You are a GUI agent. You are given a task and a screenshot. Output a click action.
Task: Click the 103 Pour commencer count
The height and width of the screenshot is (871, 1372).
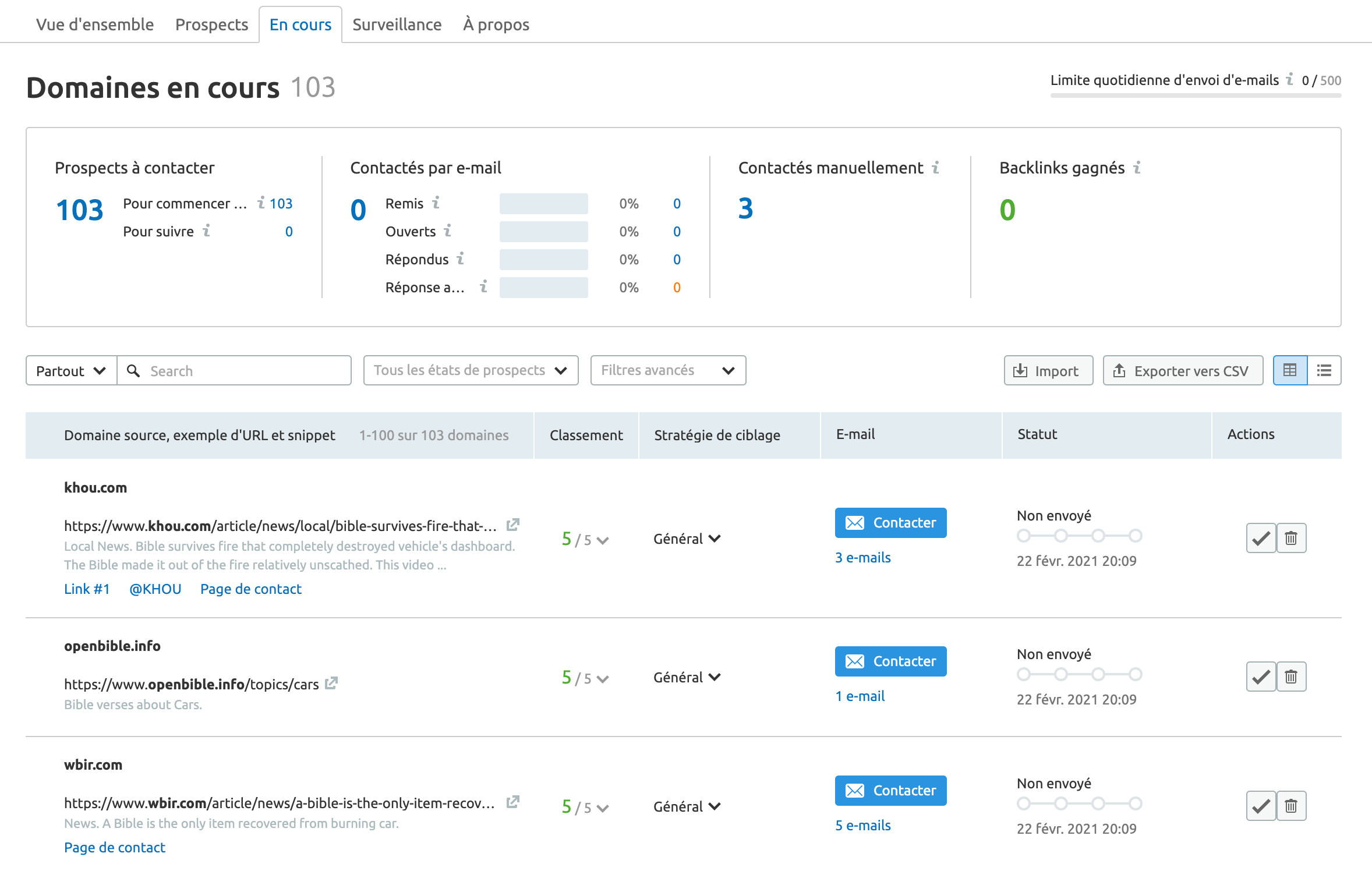click(281, 204)
